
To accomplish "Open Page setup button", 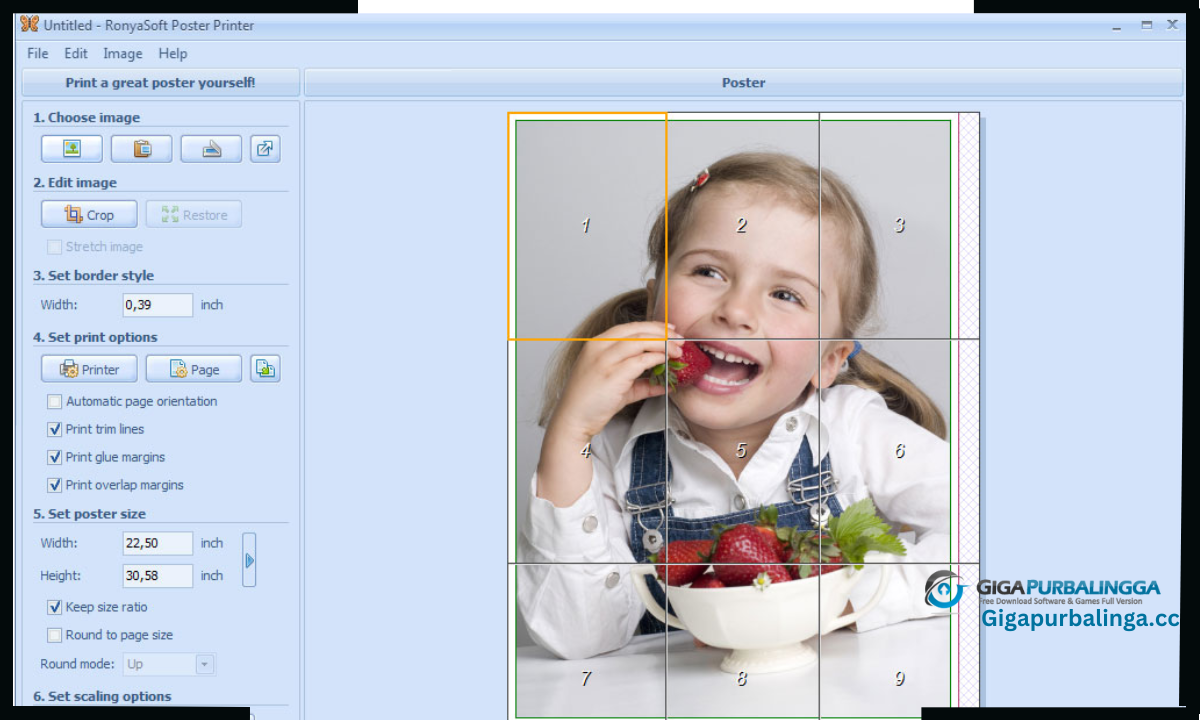I will pos(194,369).
